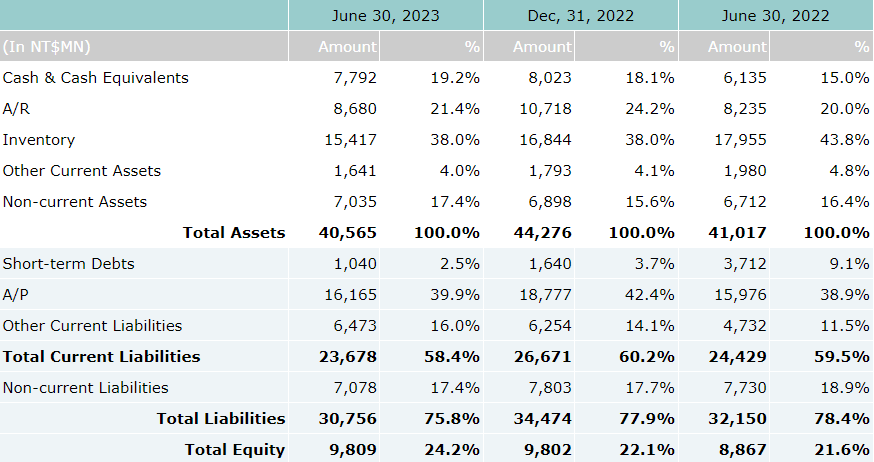Viewport: 874px width, 462px height.
Task: Click the 40,565 total assets amount
Action: point(348,233)
